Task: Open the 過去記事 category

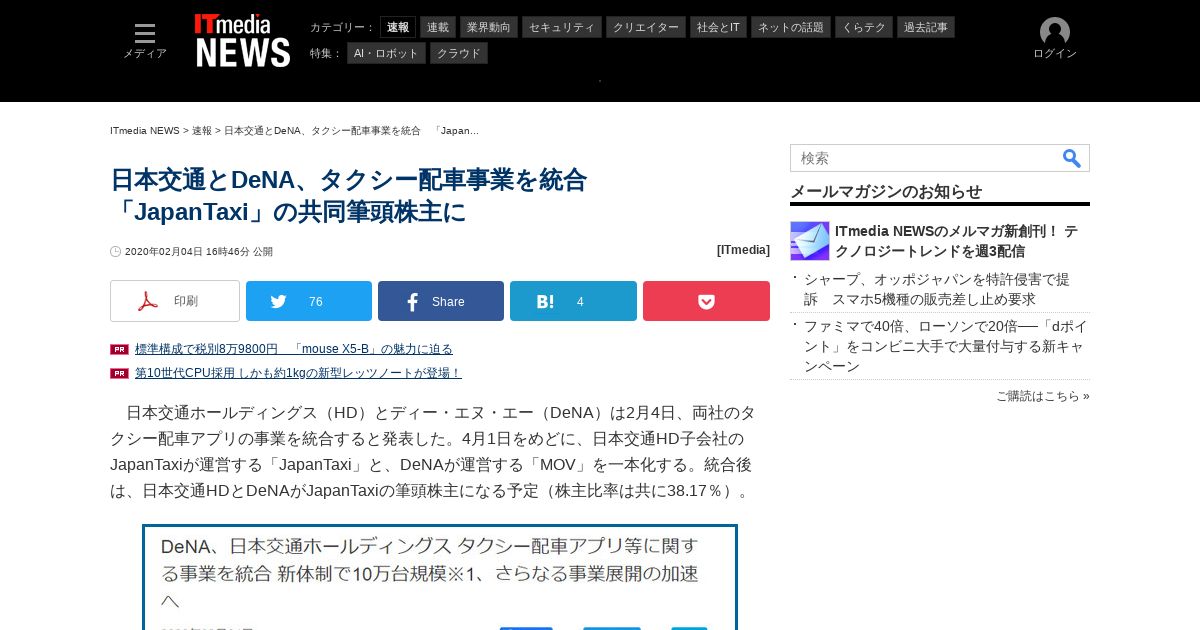Action: 926,27
